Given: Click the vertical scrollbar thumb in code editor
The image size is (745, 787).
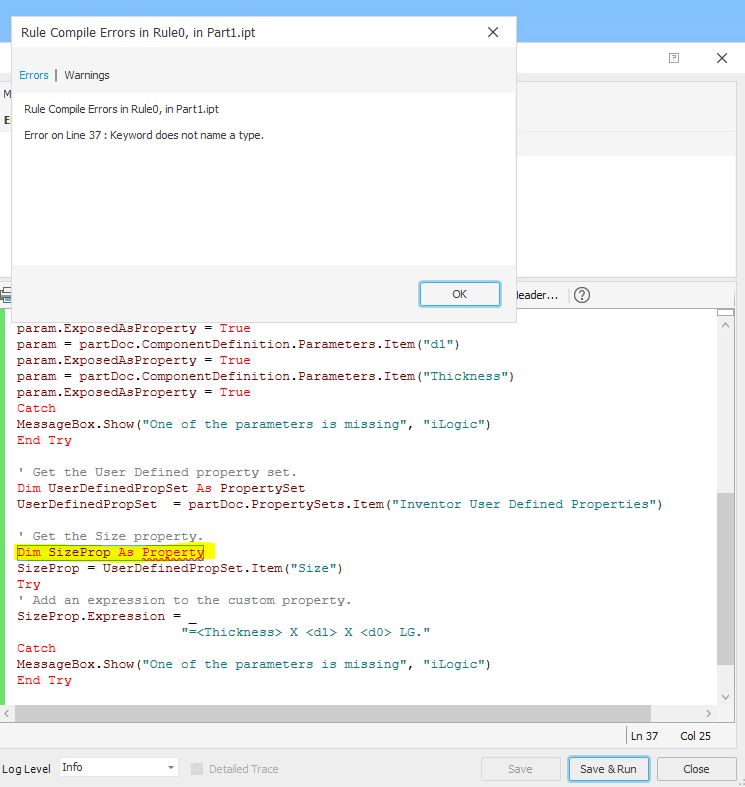Looking at the screenshot, I should (725, 579).
